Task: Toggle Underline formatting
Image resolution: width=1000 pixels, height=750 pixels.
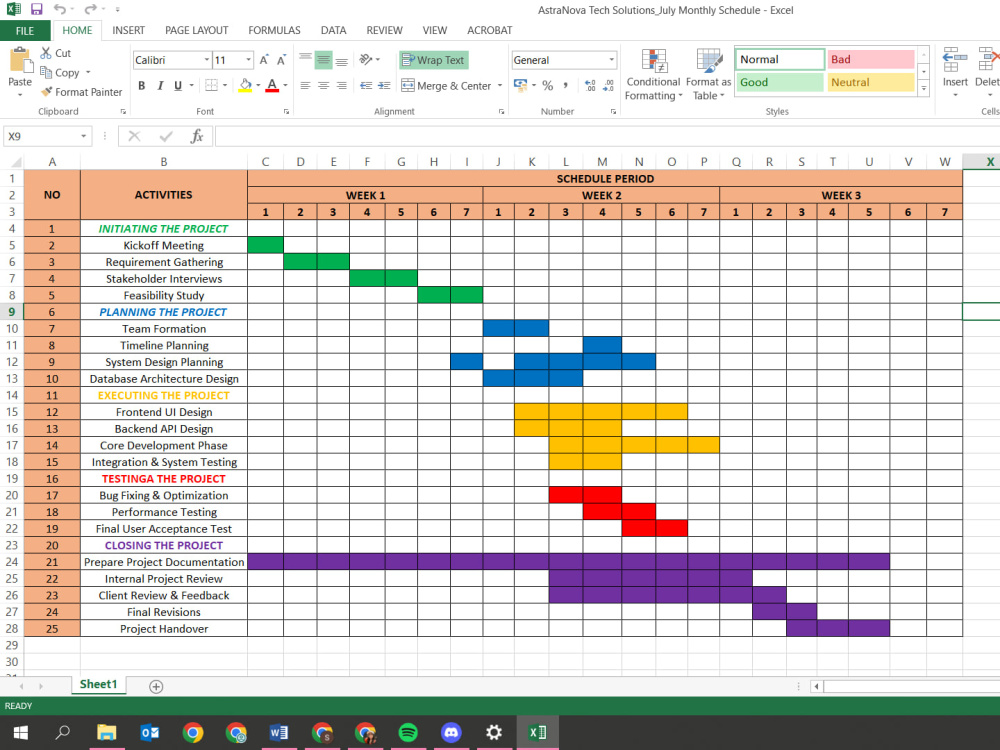Action: coord(178,85)
